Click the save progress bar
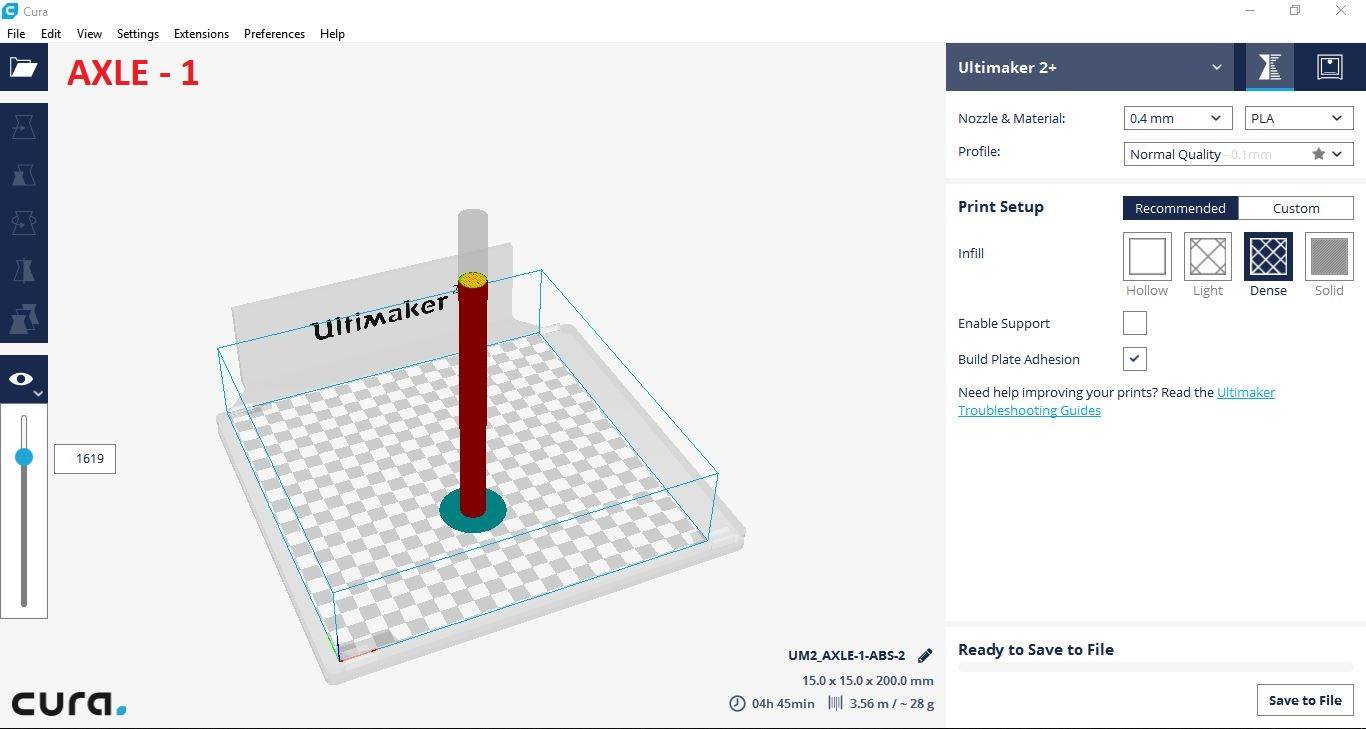This screenshot has height=729, width=1366. [1155, 668]
